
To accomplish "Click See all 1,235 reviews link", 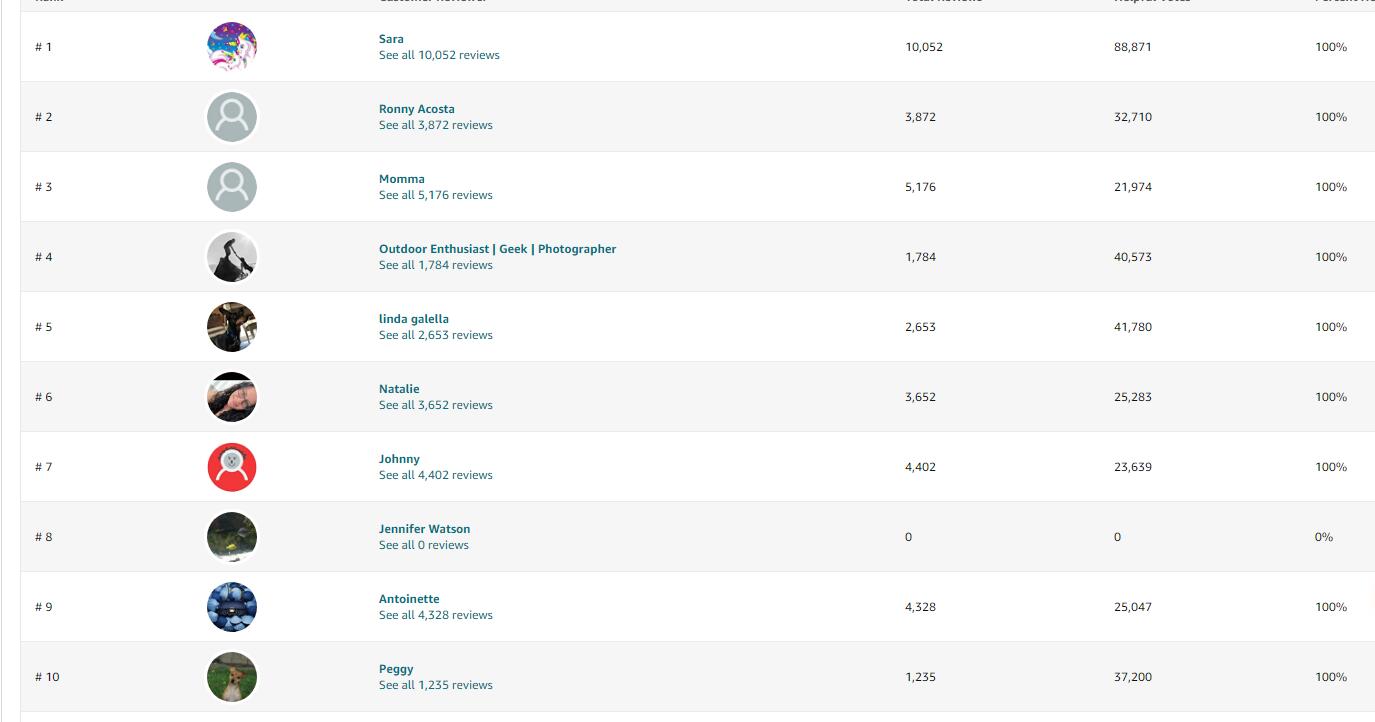I will 436,685.
